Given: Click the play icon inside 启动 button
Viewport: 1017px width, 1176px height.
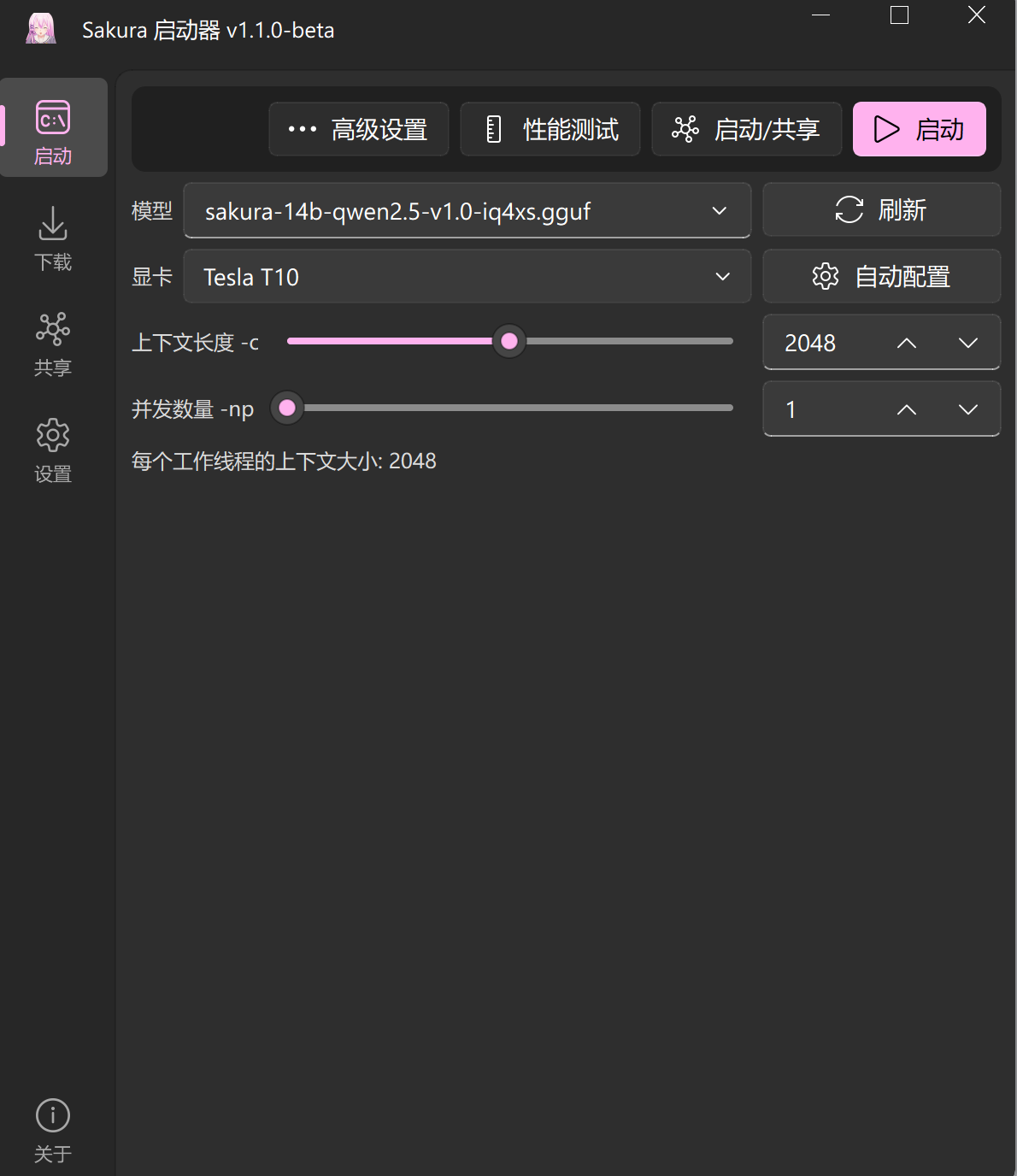Looking at the screenshot, I should pos(886,129).
